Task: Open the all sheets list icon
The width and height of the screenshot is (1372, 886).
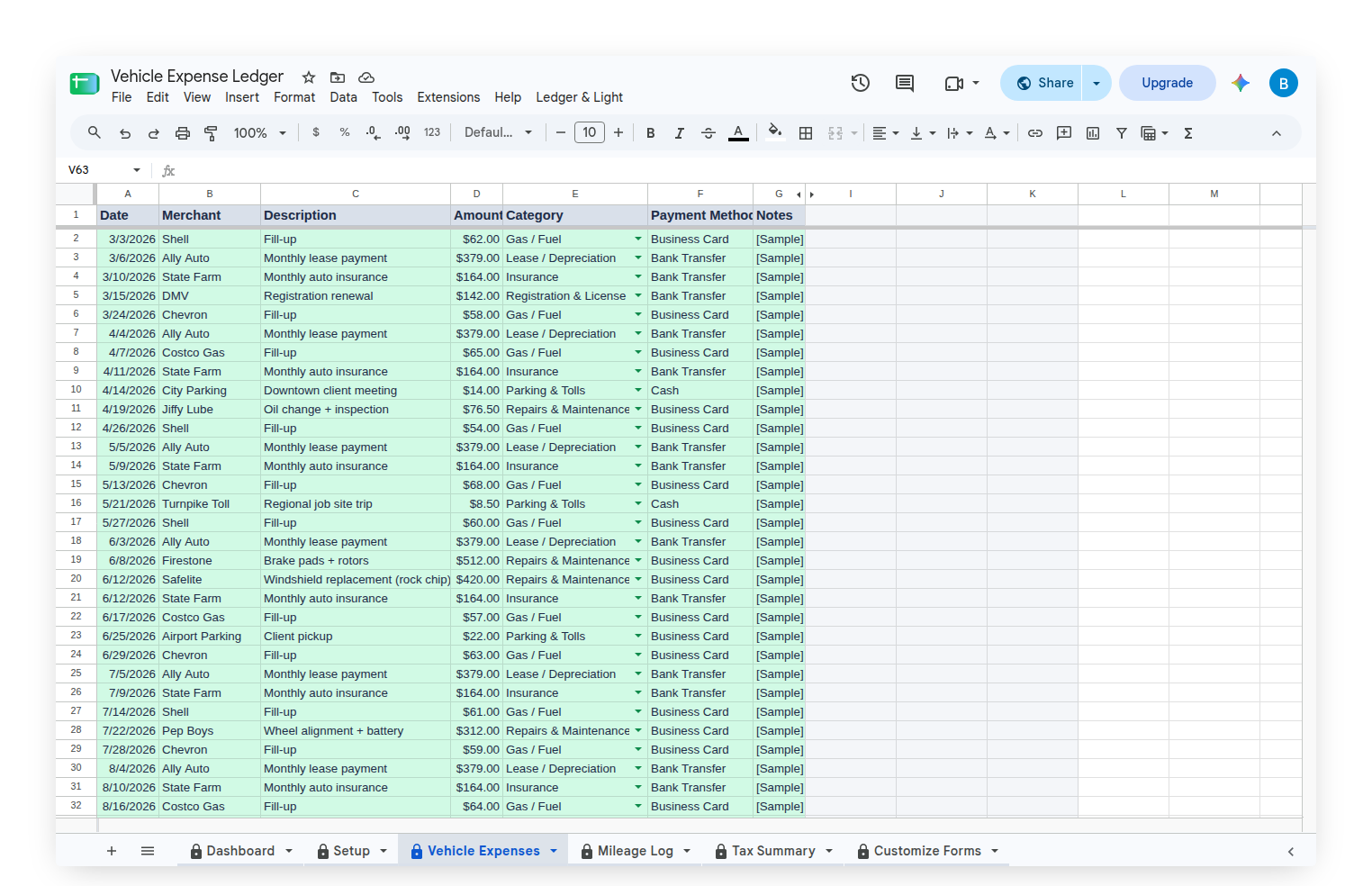Action: click(x=148, y=851)
